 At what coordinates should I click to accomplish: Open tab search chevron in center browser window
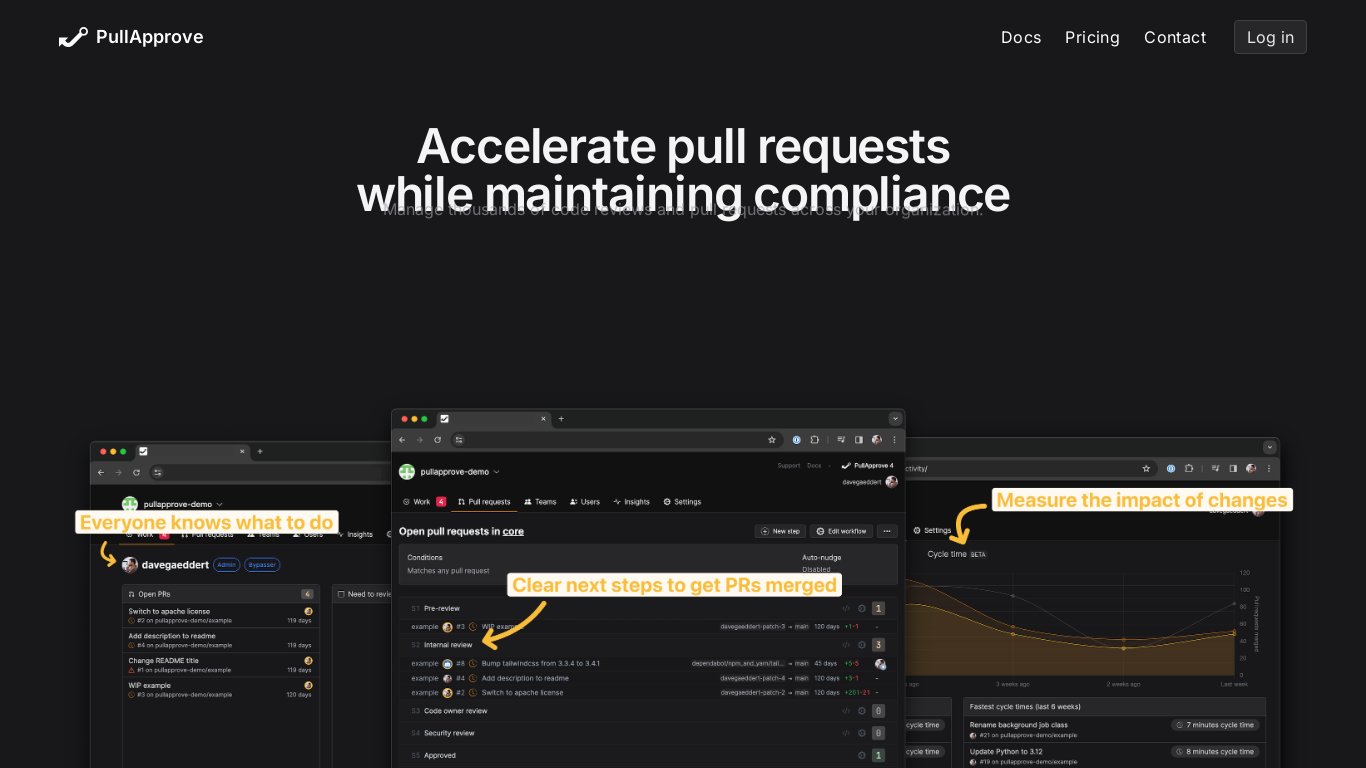click(894, 419)
